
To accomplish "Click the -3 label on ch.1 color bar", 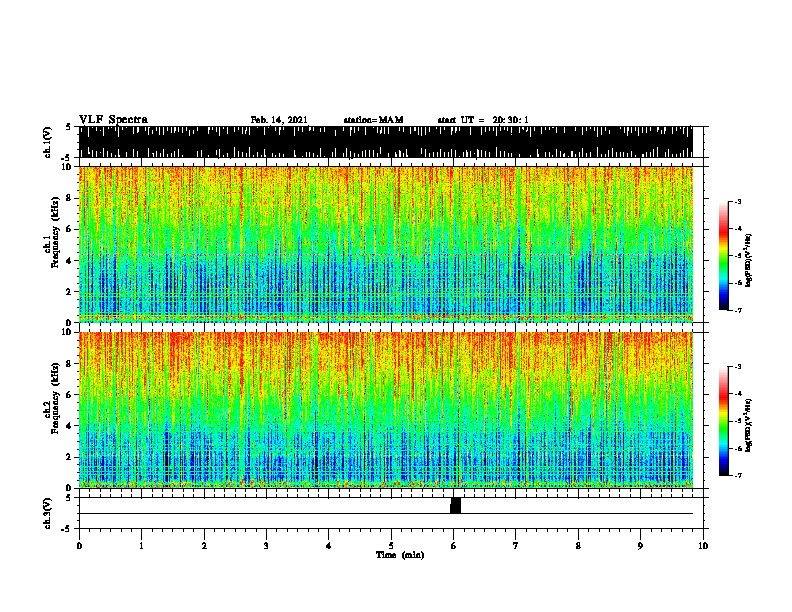I will [x=738, y=201].
